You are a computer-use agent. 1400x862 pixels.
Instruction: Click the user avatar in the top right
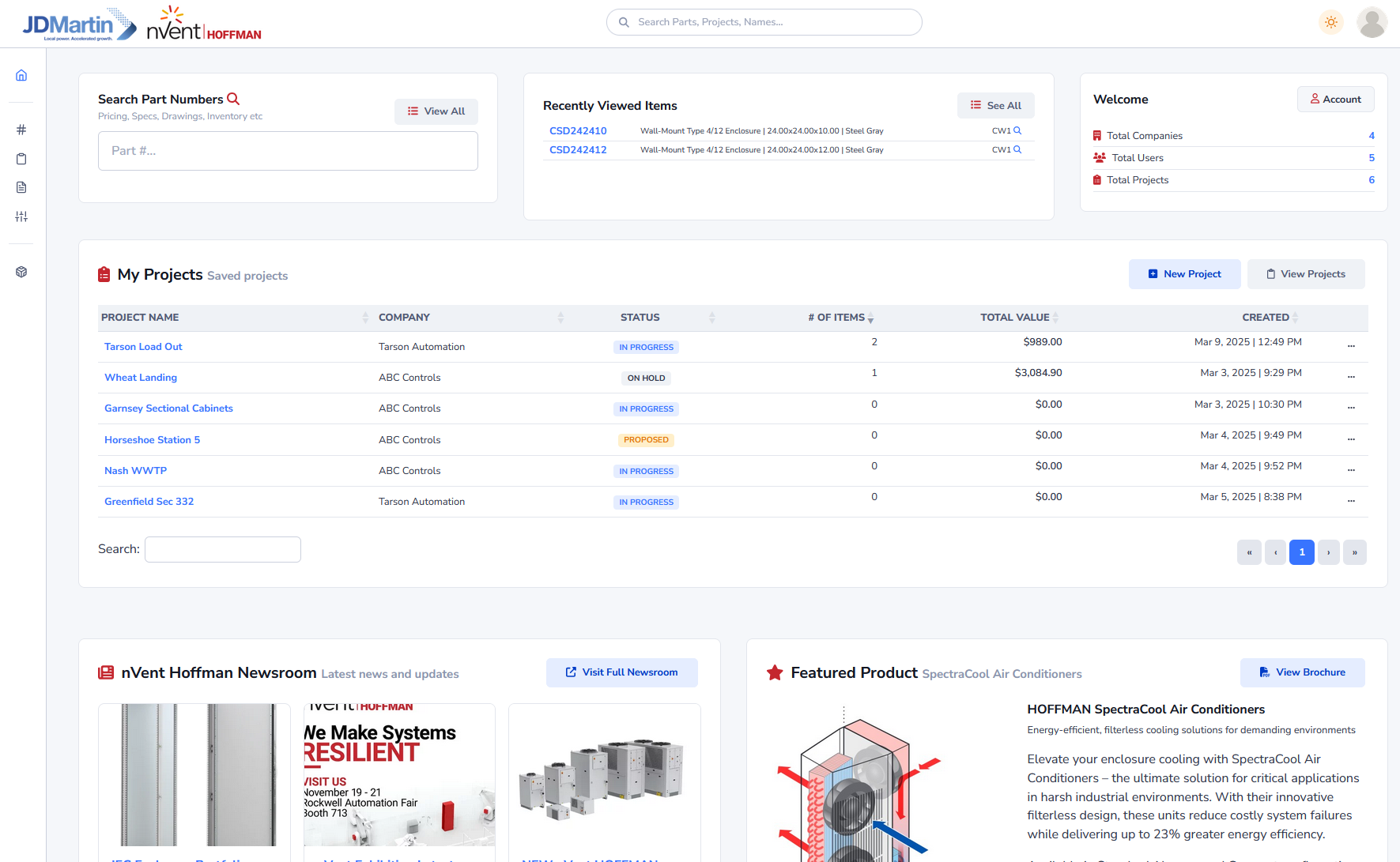point(1372,22)
